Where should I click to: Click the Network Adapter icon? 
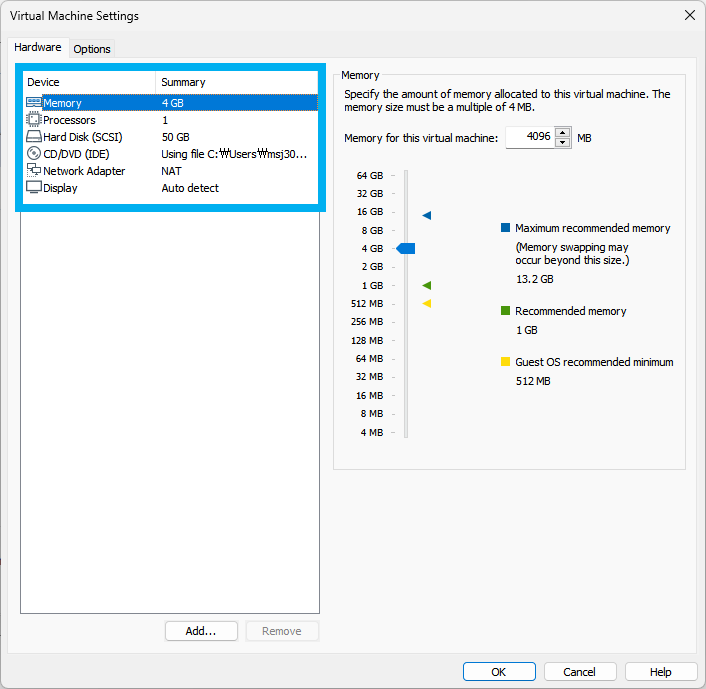point(34,170)
